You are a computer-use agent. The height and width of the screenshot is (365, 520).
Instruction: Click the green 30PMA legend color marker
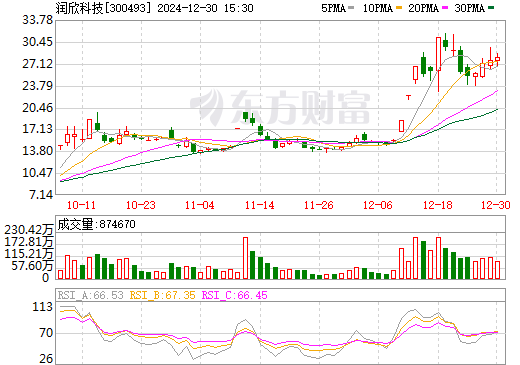[490, 8]
